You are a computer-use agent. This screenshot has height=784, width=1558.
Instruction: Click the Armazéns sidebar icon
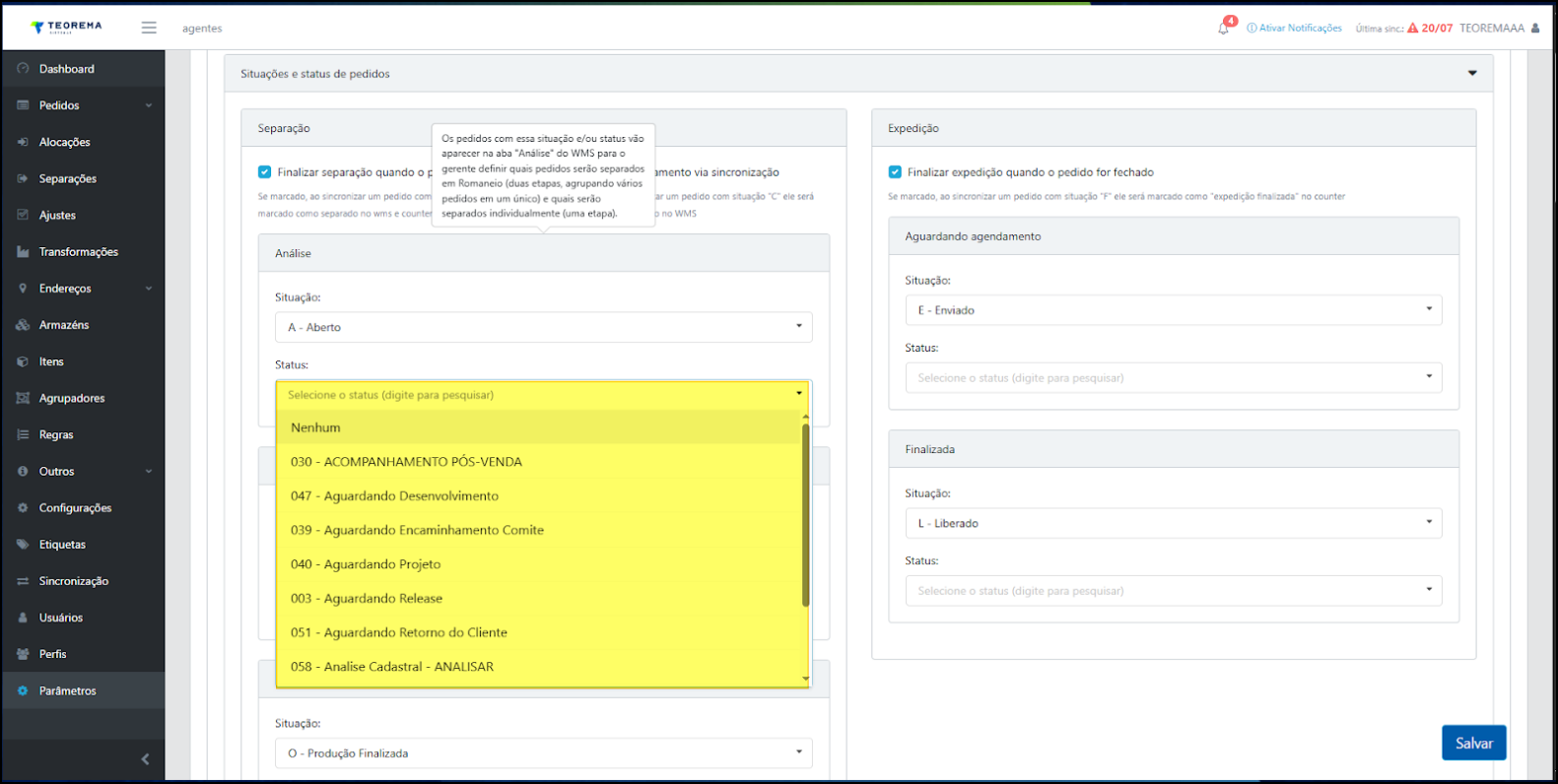coord(23,325)
